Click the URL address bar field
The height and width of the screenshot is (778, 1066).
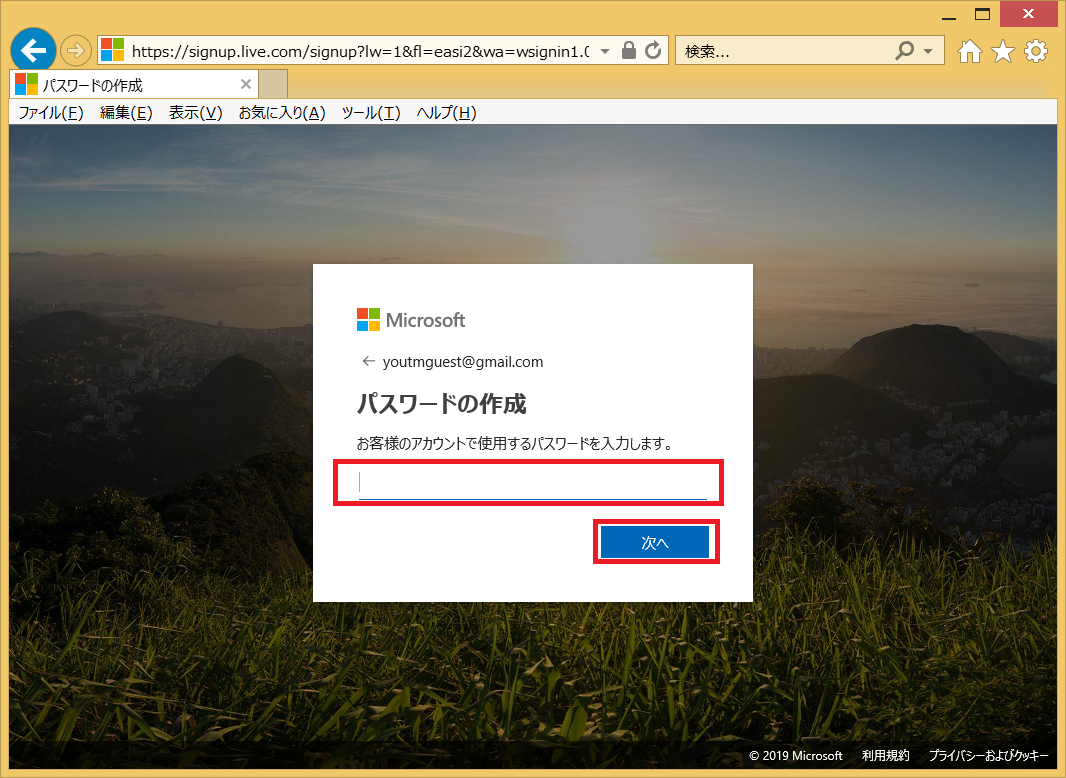click(x=360, y=51)
